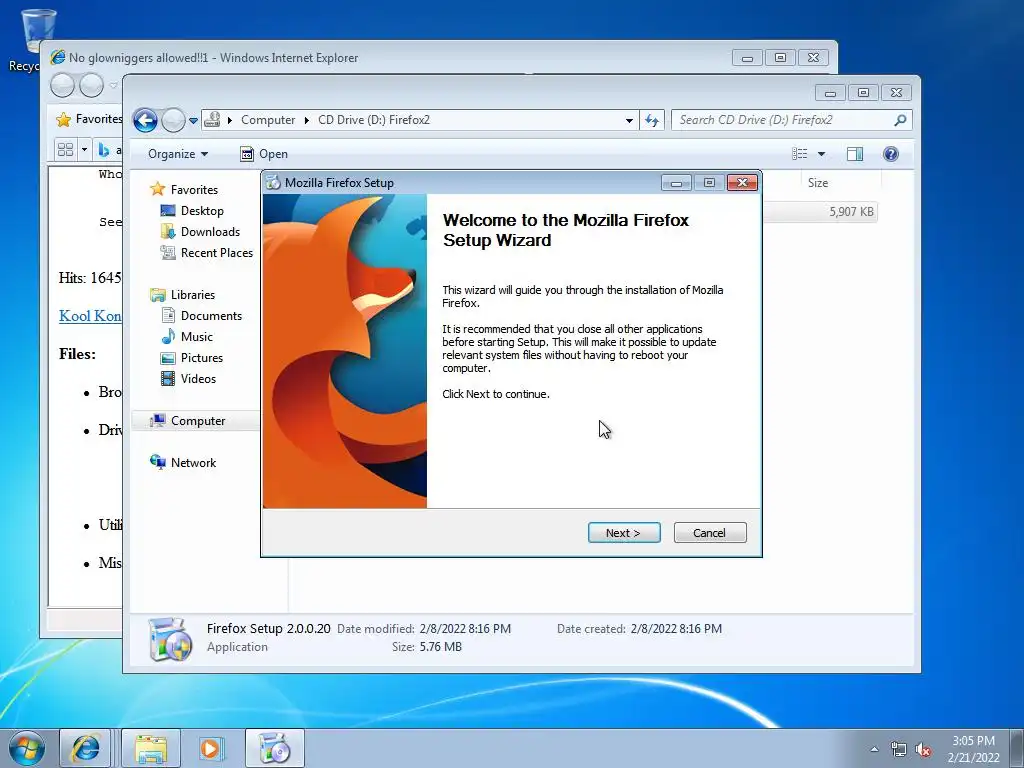
Task: Change view using the view icon
Action: tap(799, 153)
